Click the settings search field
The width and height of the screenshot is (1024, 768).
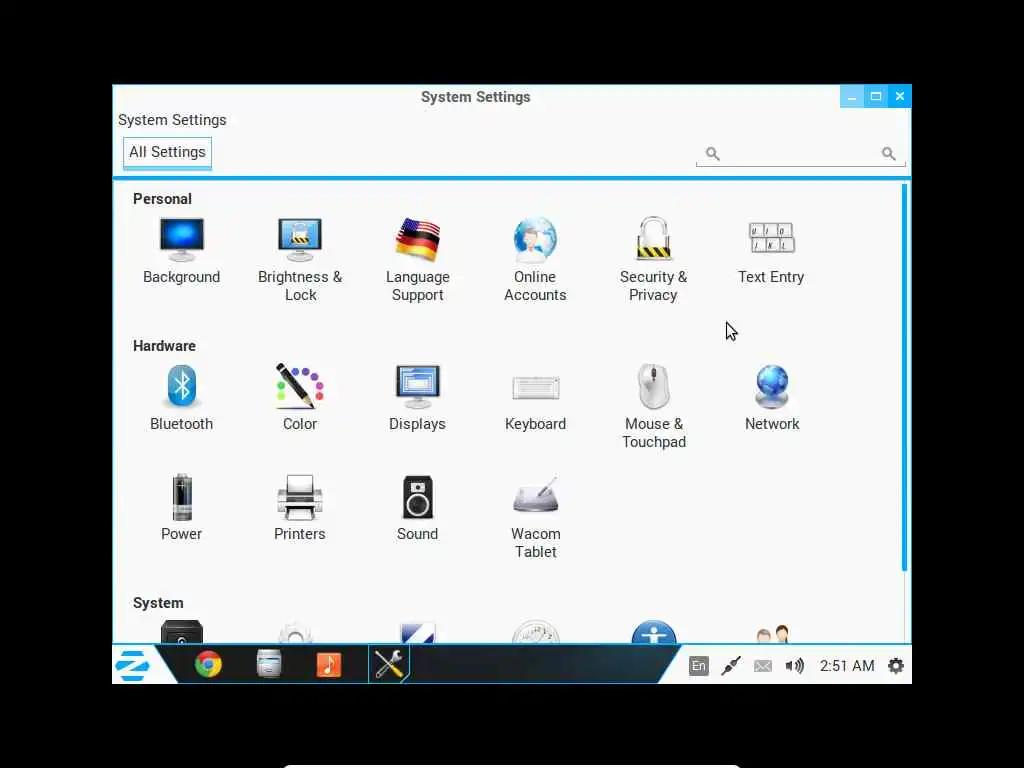click(x=800, y=153)
